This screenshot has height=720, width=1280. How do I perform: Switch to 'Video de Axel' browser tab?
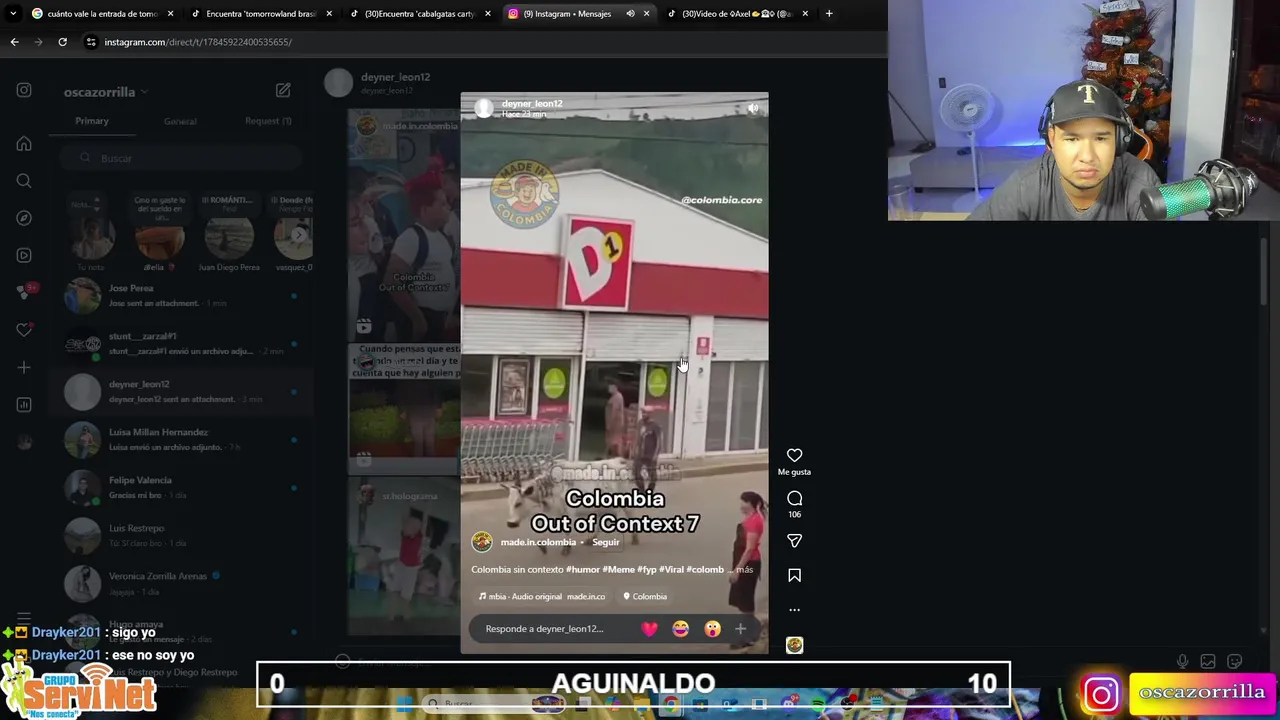(x=737, y=14)
